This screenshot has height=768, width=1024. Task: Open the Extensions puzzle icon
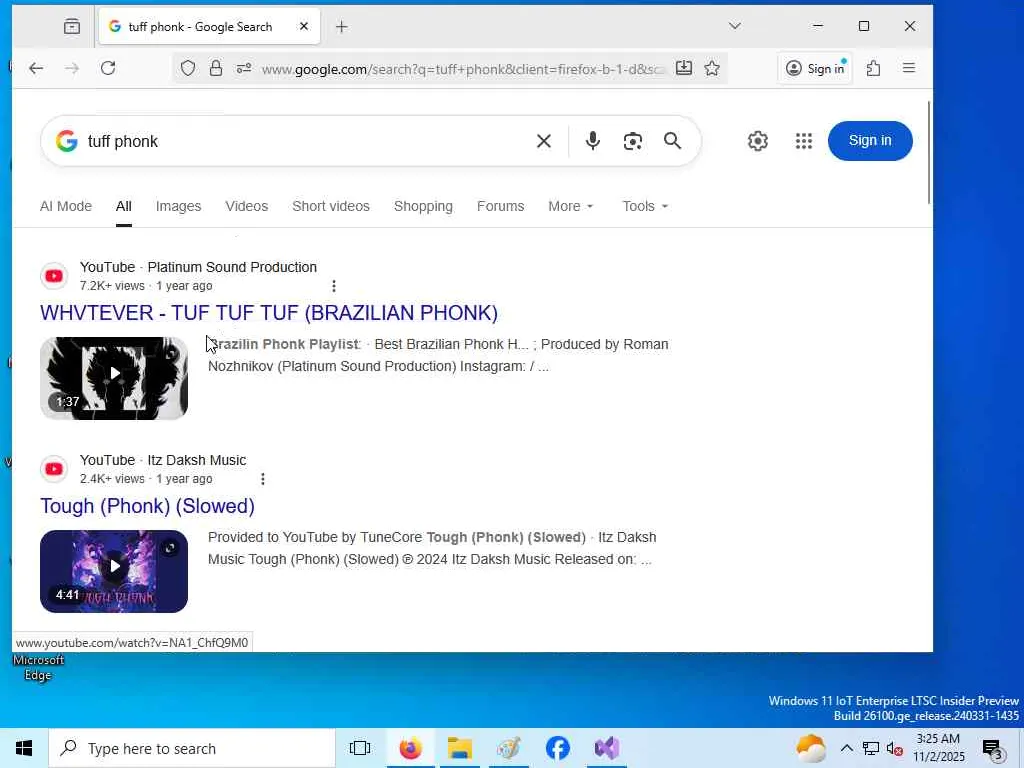click(874, 68)
